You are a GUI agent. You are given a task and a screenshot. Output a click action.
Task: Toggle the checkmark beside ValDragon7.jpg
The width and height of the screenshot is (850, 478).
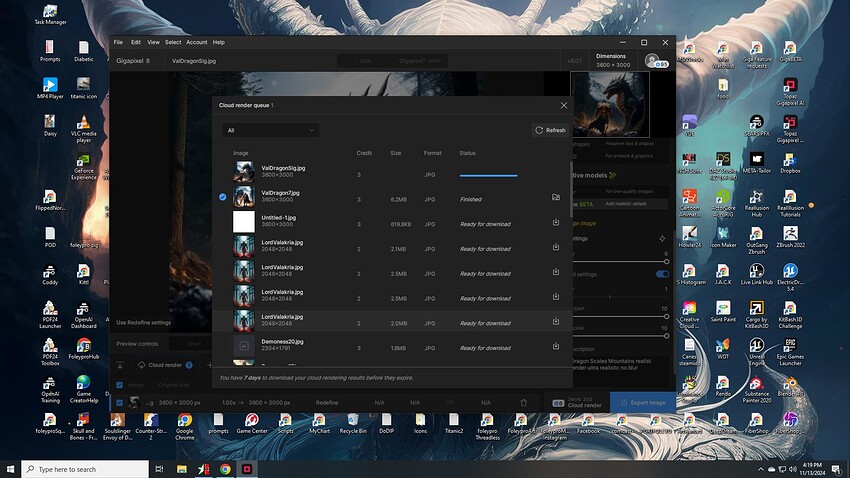coord(223,197)
